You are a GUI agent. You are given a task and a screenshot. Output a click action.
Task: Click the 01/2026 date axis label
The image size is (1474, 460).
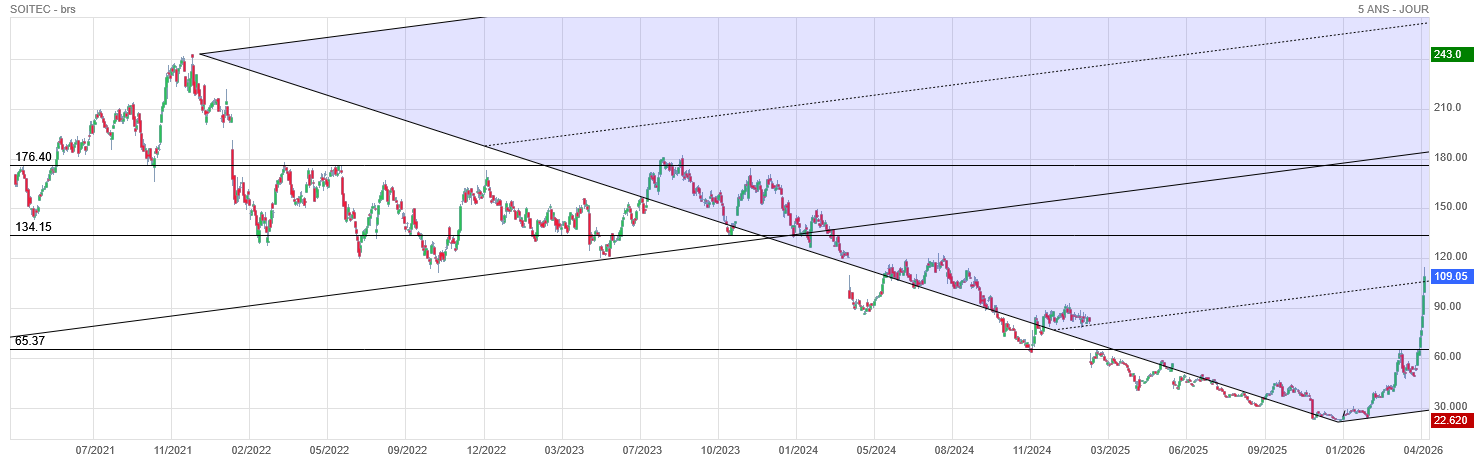(1344, 450)
